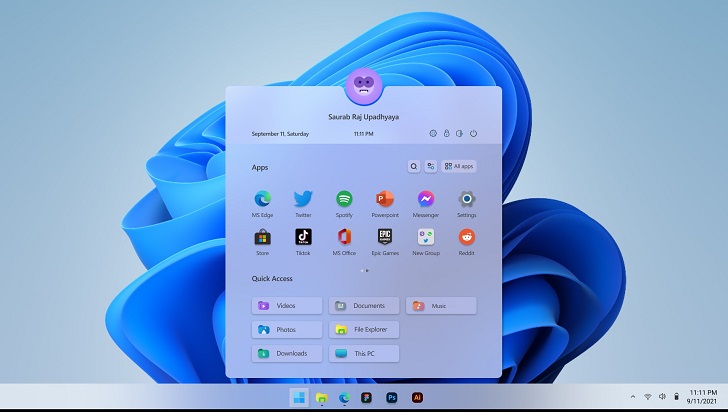Launch the Tiktok app
The width and height of the screenshot is (728, 412).
(x=303, y=237)
